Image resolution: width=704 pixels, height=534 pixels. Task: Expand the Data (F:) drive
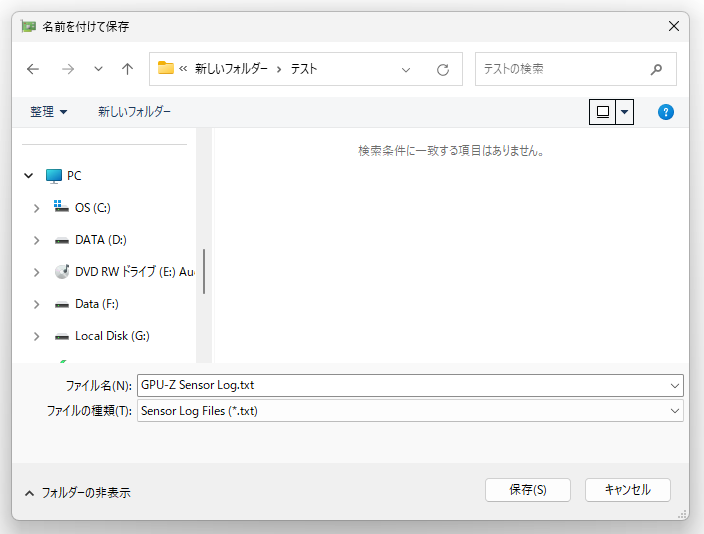[36, 305]
